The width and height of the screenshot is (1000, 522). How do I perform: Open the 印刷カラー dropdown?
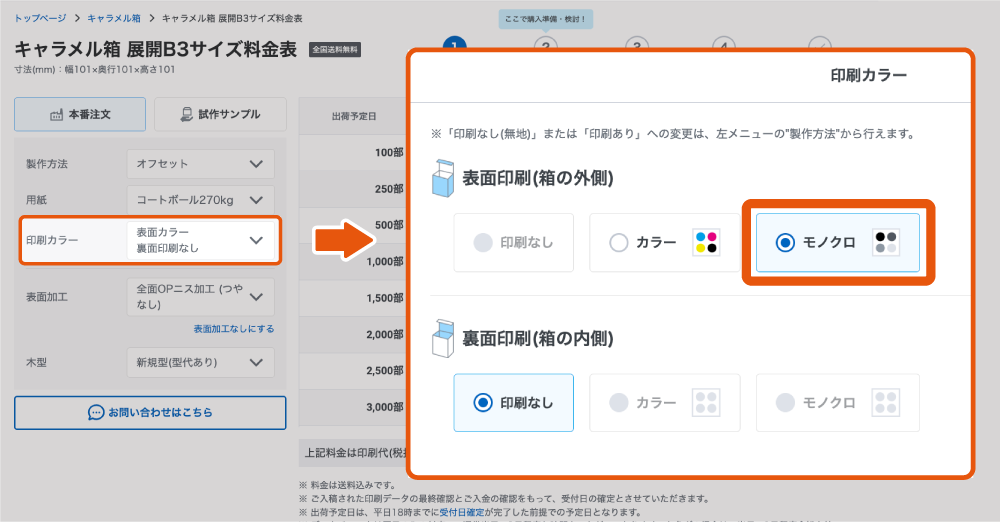pos(200,240)
